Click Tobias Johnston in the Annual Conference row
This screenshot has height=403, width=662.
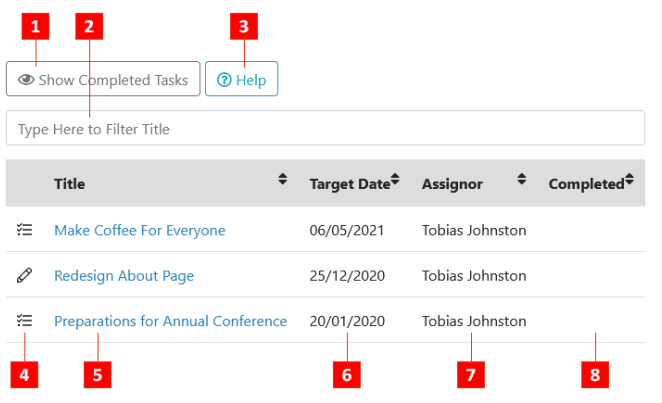(x=474, y=321)
